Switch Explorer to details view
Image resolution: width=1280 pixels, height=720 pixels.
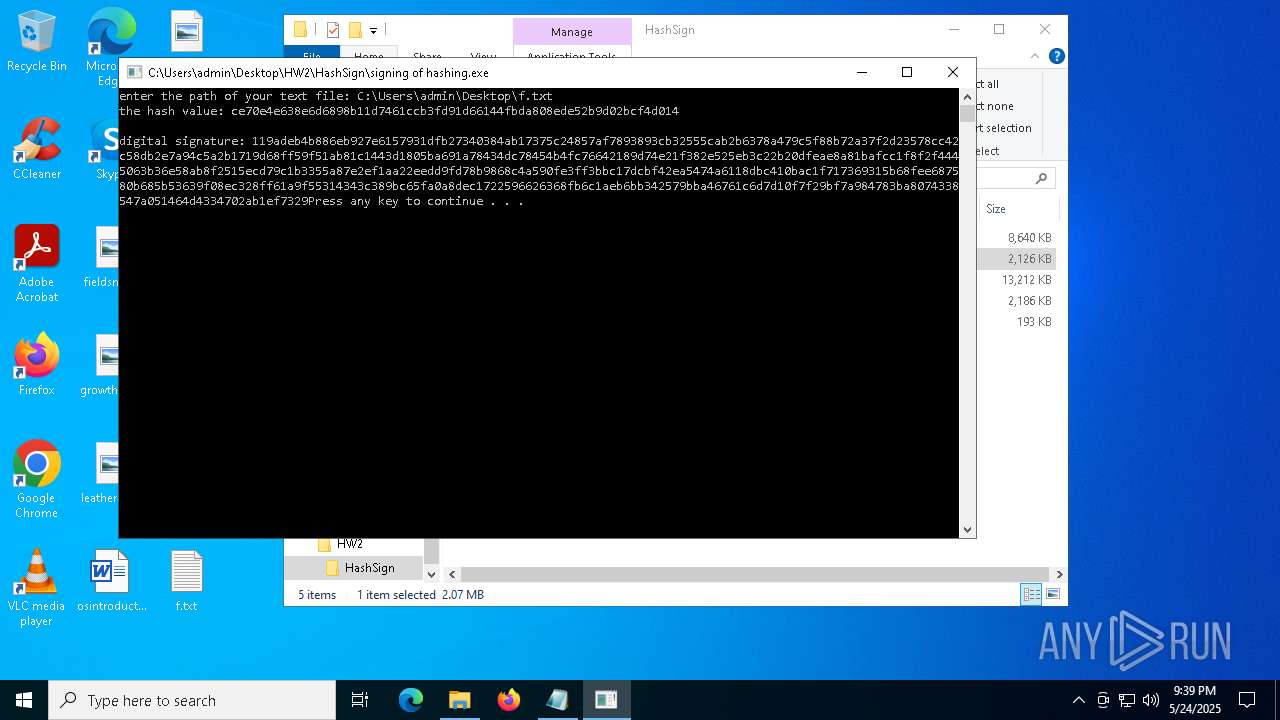[1030, 594]
